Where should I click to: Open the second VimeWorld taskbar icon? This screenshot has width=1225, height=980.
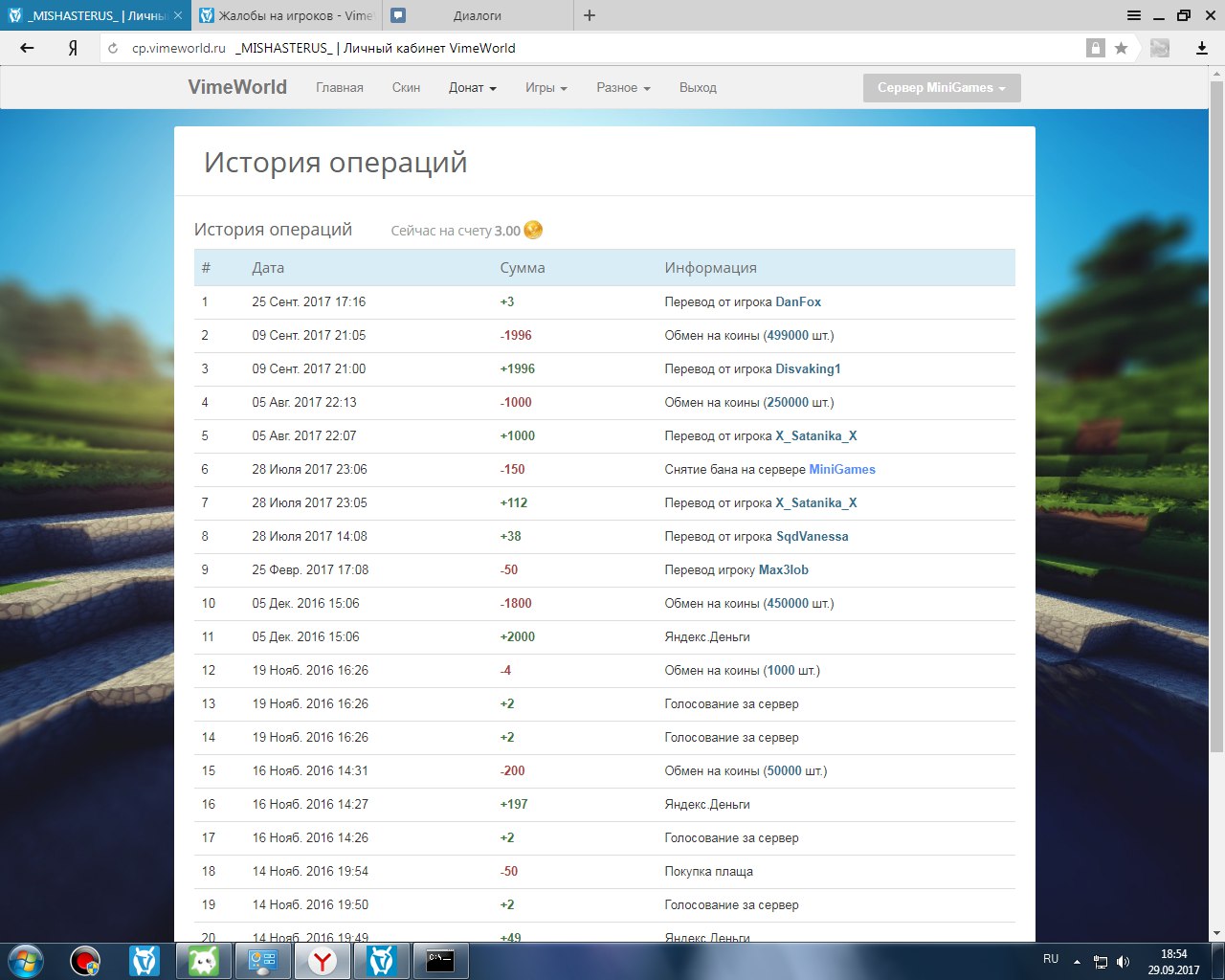(x=382, y=961)
